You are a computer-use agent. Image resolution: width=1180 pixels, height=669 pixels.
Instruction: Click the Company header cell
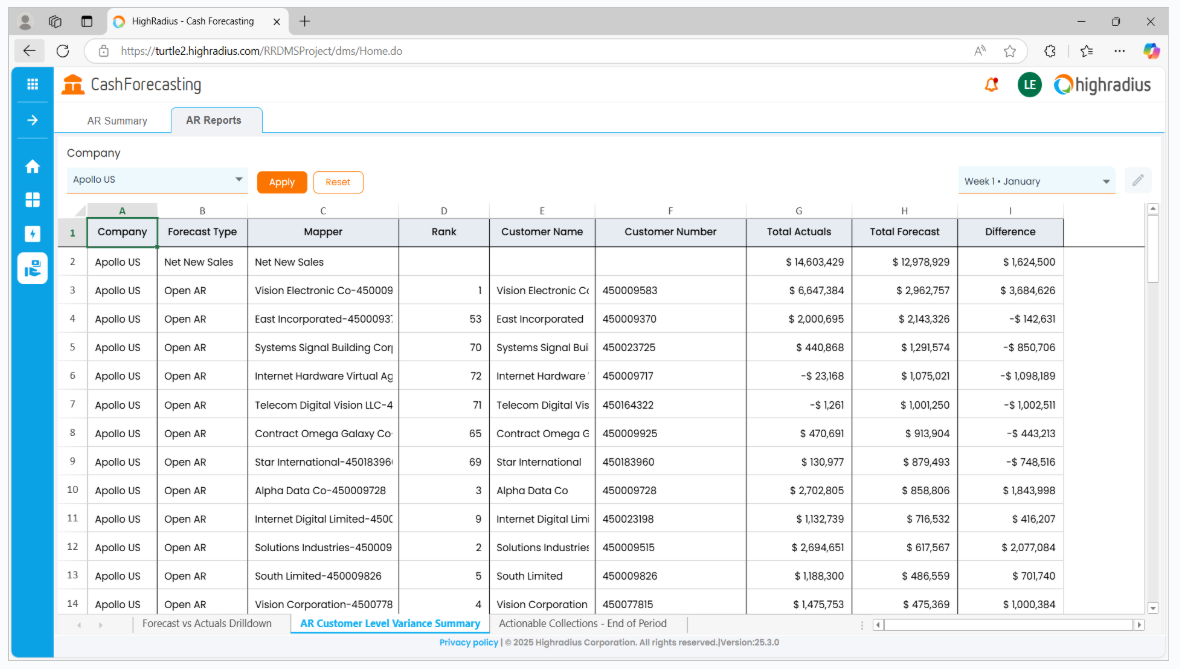pyautogui.click(x=122, y=232)
